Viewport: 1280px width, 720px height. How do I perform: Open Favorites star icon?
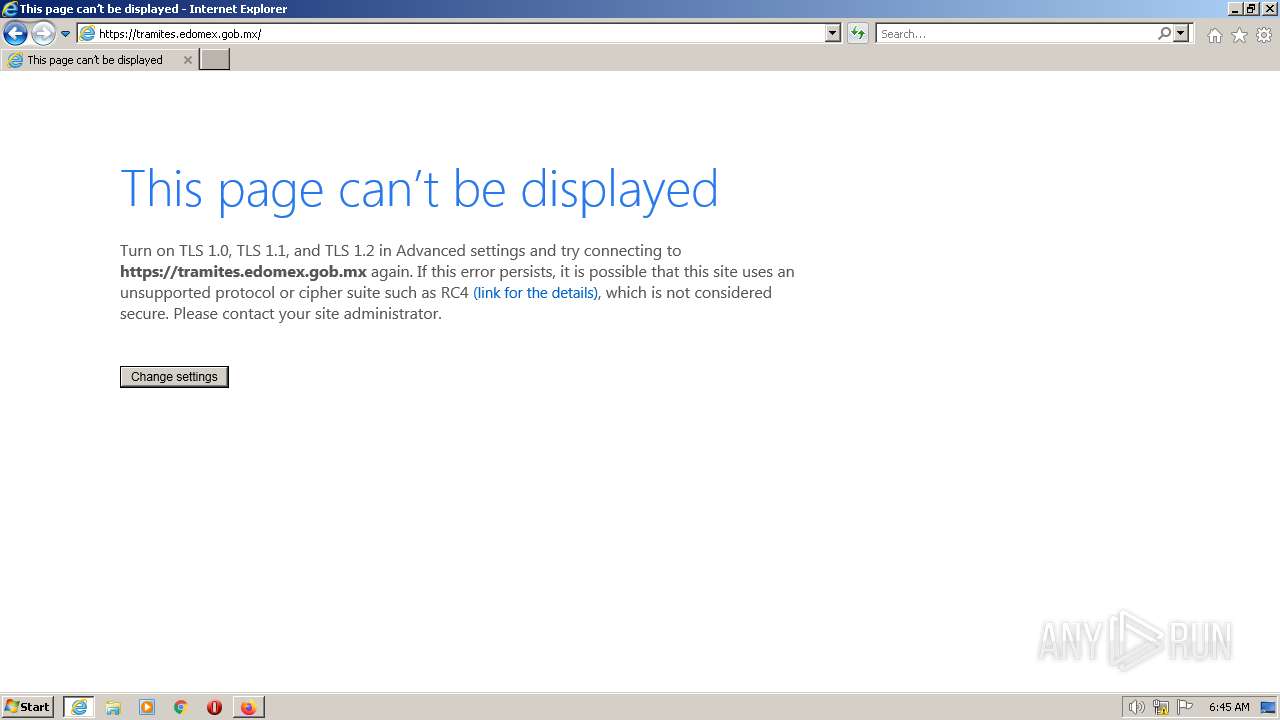point(1239,35)
